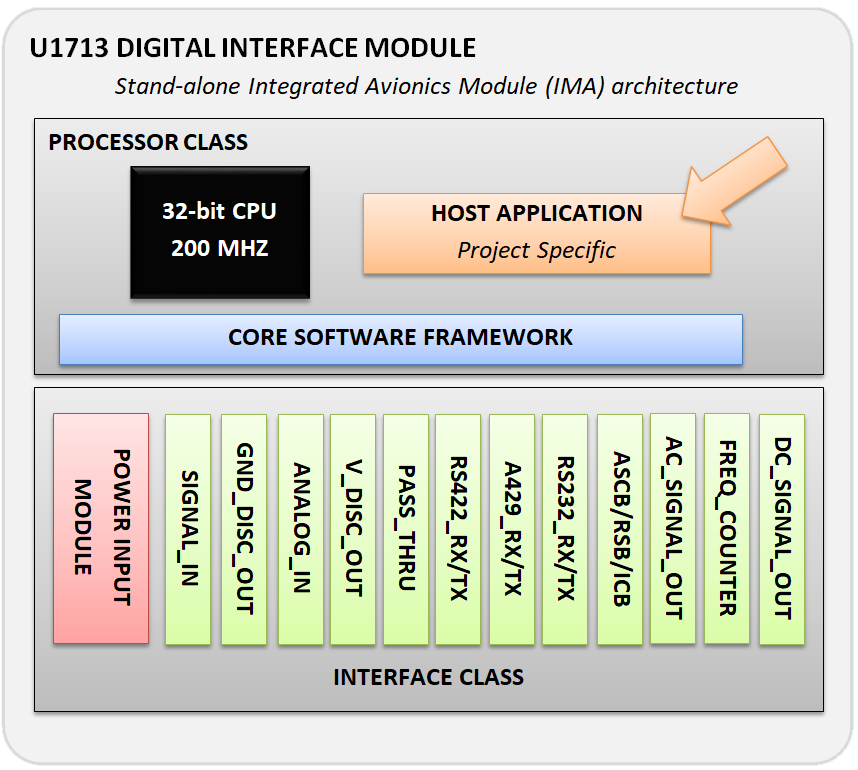Viewport: 858px width, 770px height.
Task: Click the PASS_THRU interface bar
Action: click(406, 529)
